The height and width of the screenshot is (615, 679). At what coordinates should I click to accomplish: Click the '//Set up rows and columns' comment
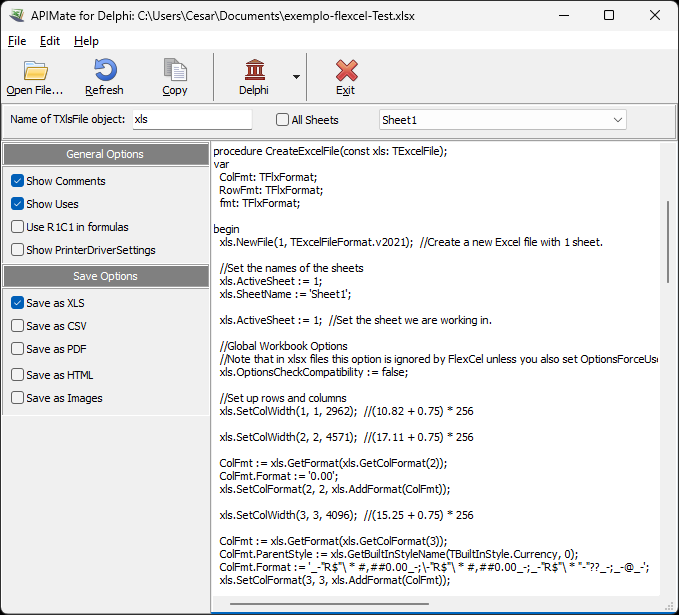pyautogui.click(x=283, y=398)
